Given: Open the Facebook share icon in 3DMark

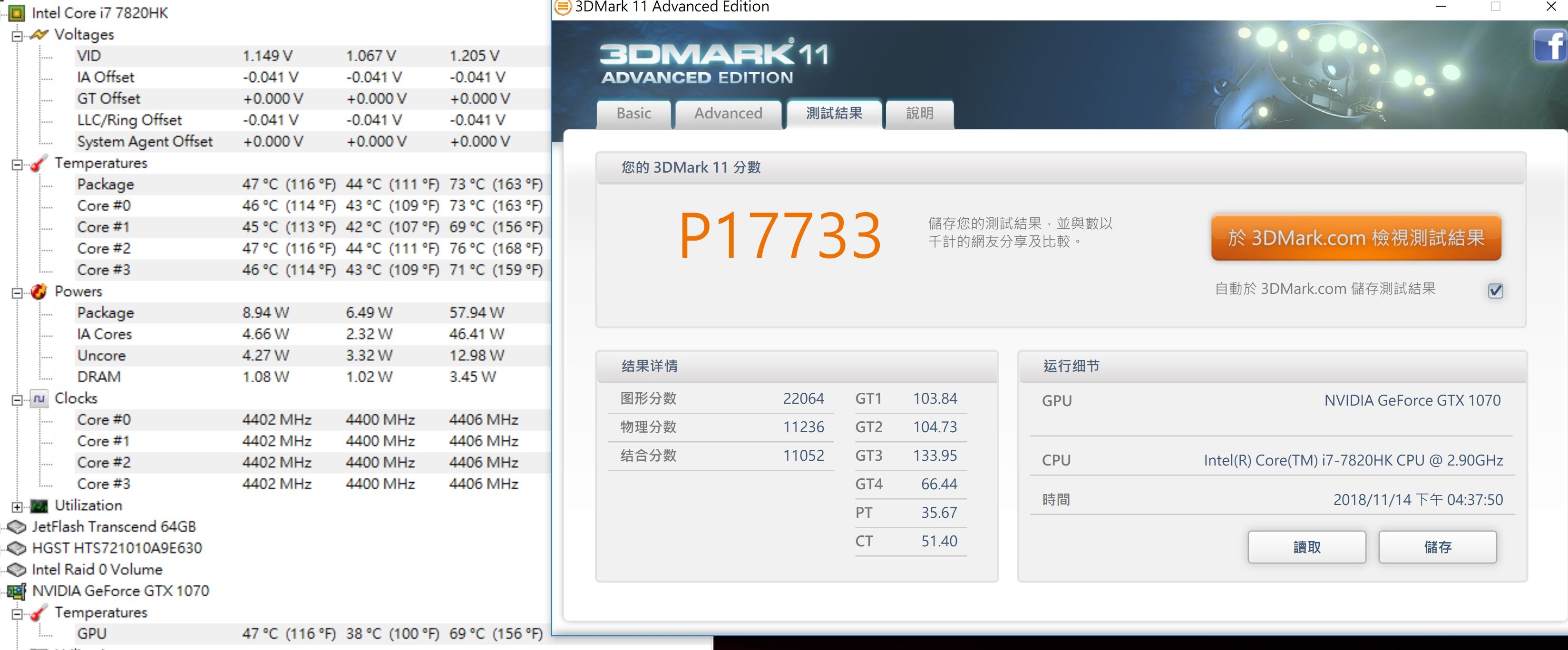Looking at the screenshot, I should click(x=1550, y=45).
